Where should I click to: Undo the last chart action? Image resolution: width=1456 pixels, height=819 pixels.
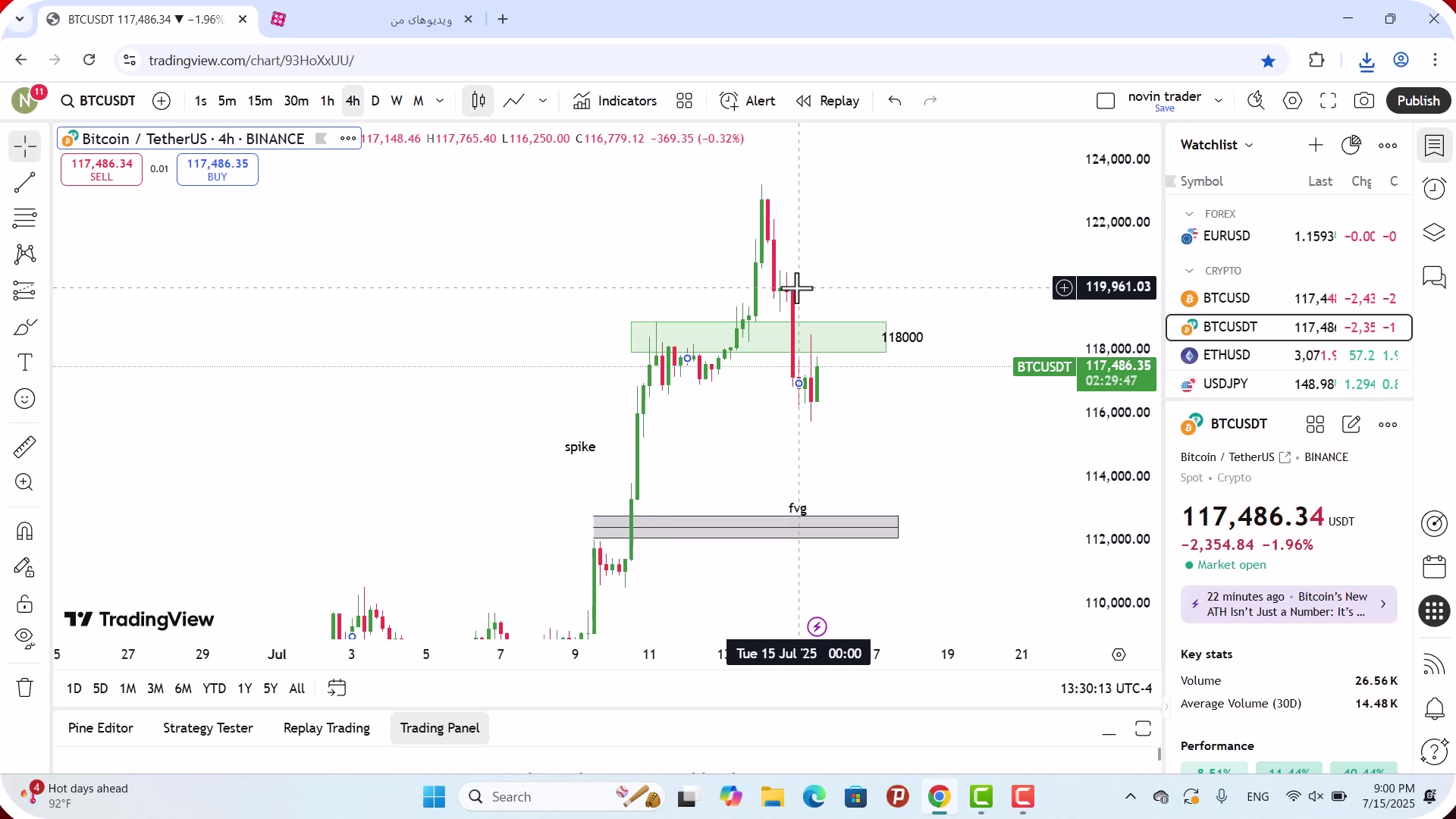pyautogui.click(x=895, y=101)
